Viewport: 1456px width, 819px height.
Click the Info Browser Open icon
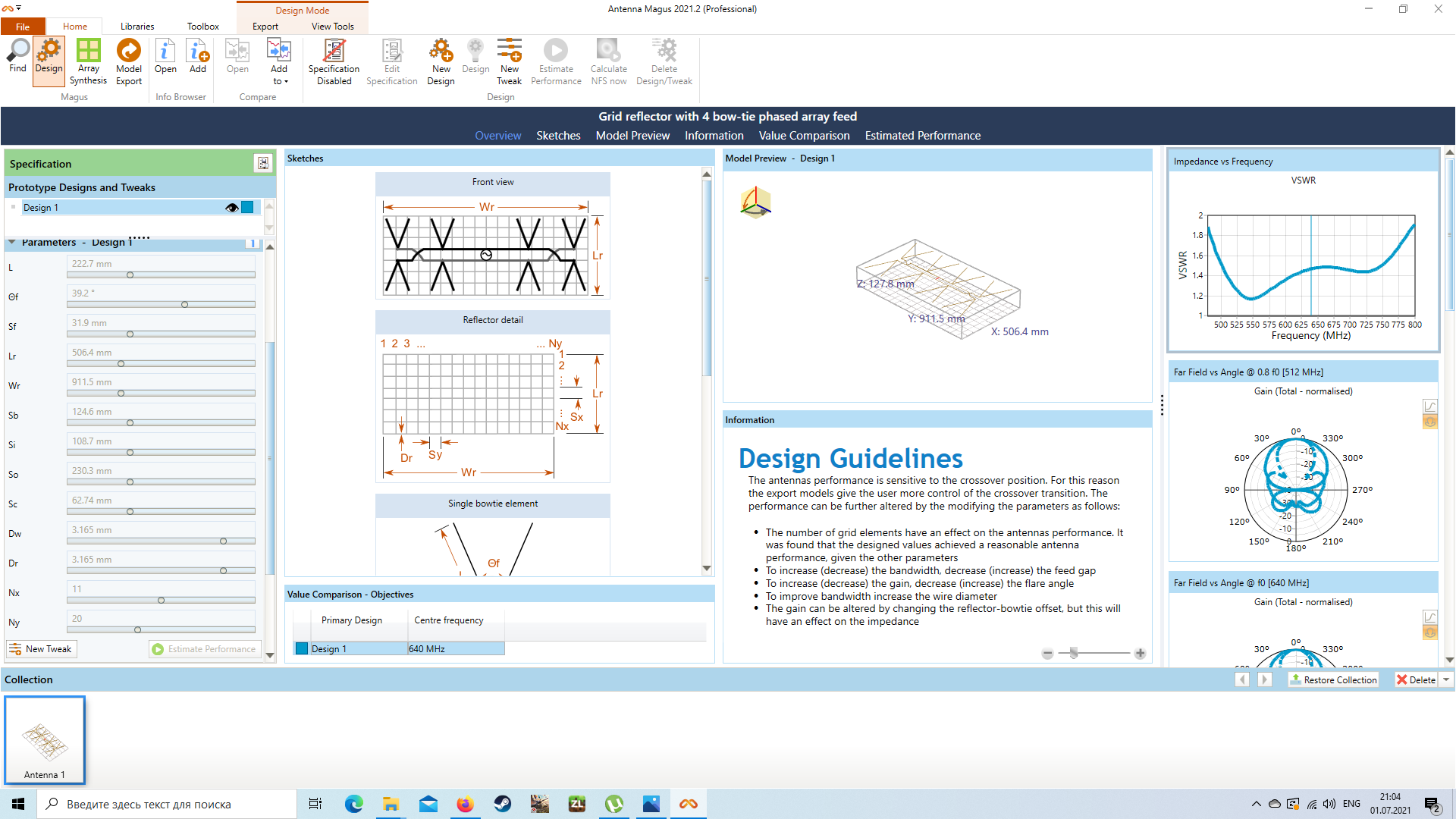click(x=165, y=51)
